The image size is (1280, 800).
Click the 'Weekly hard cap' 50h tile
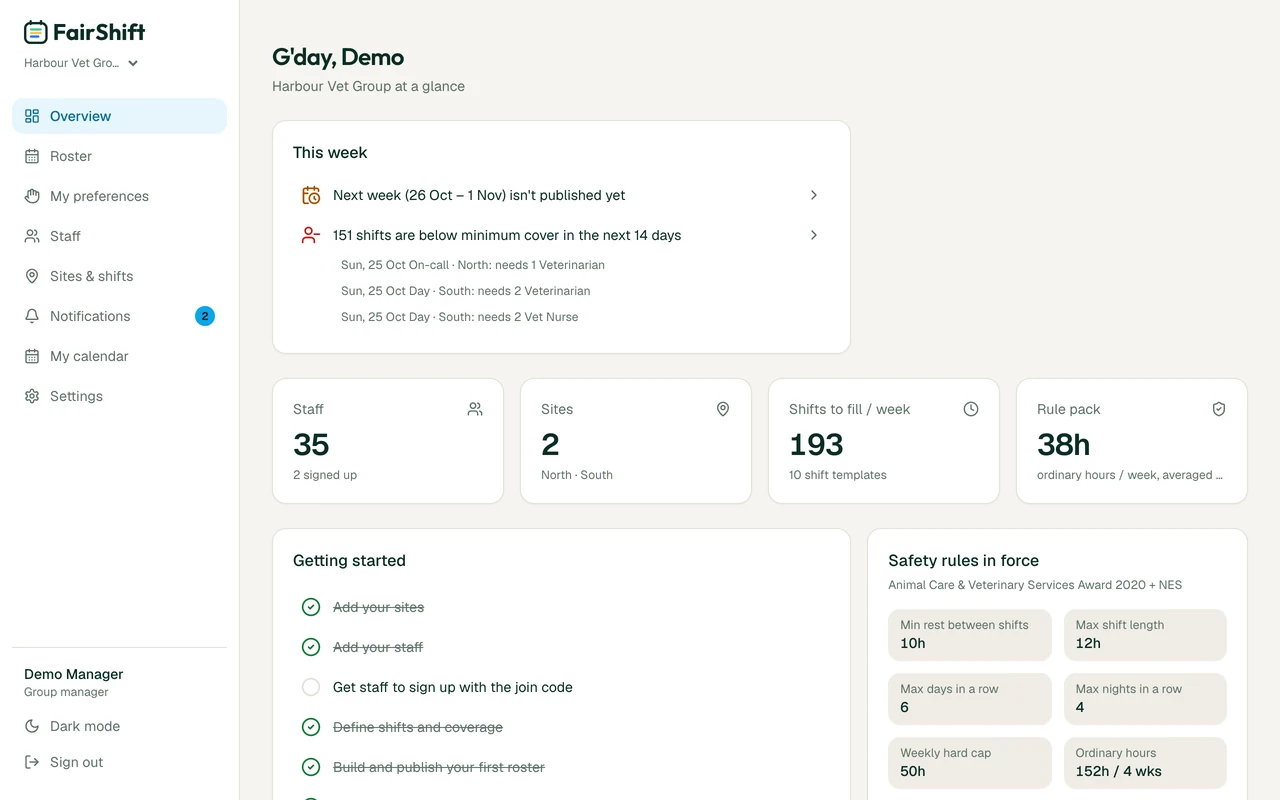(x=970, y=763)
